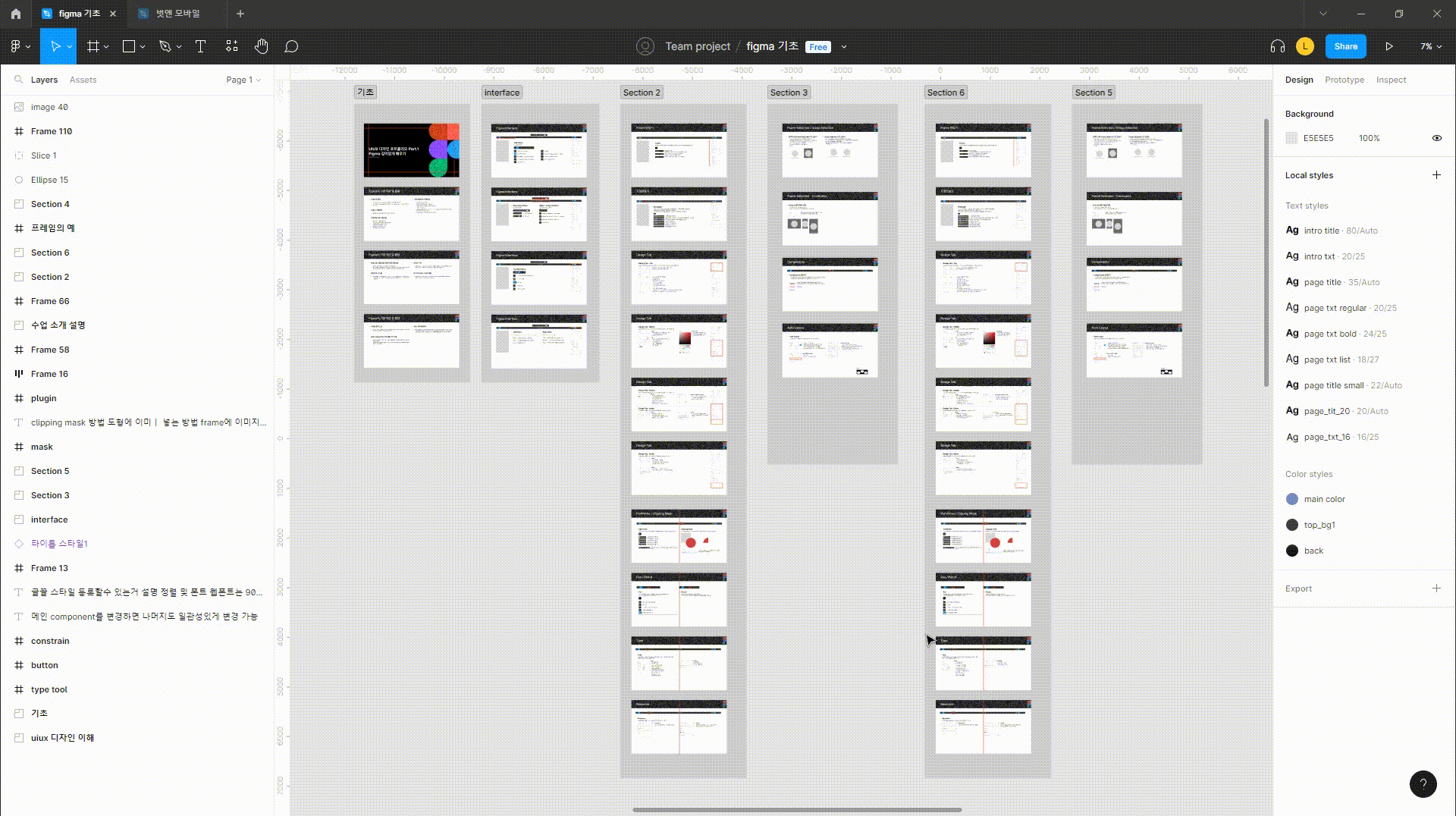Viewport: 1456px width, 816px height.
Task: Select the interface section label on canvas
Action: (x=502, y=93)
